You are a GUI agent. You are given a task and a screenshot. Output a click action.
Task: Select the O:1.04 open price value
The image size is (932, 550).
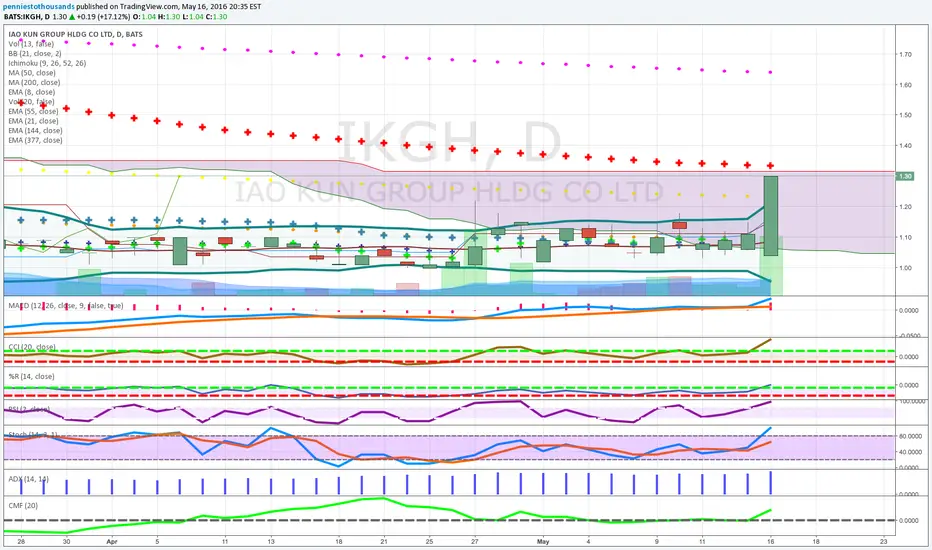pos(144,17)
